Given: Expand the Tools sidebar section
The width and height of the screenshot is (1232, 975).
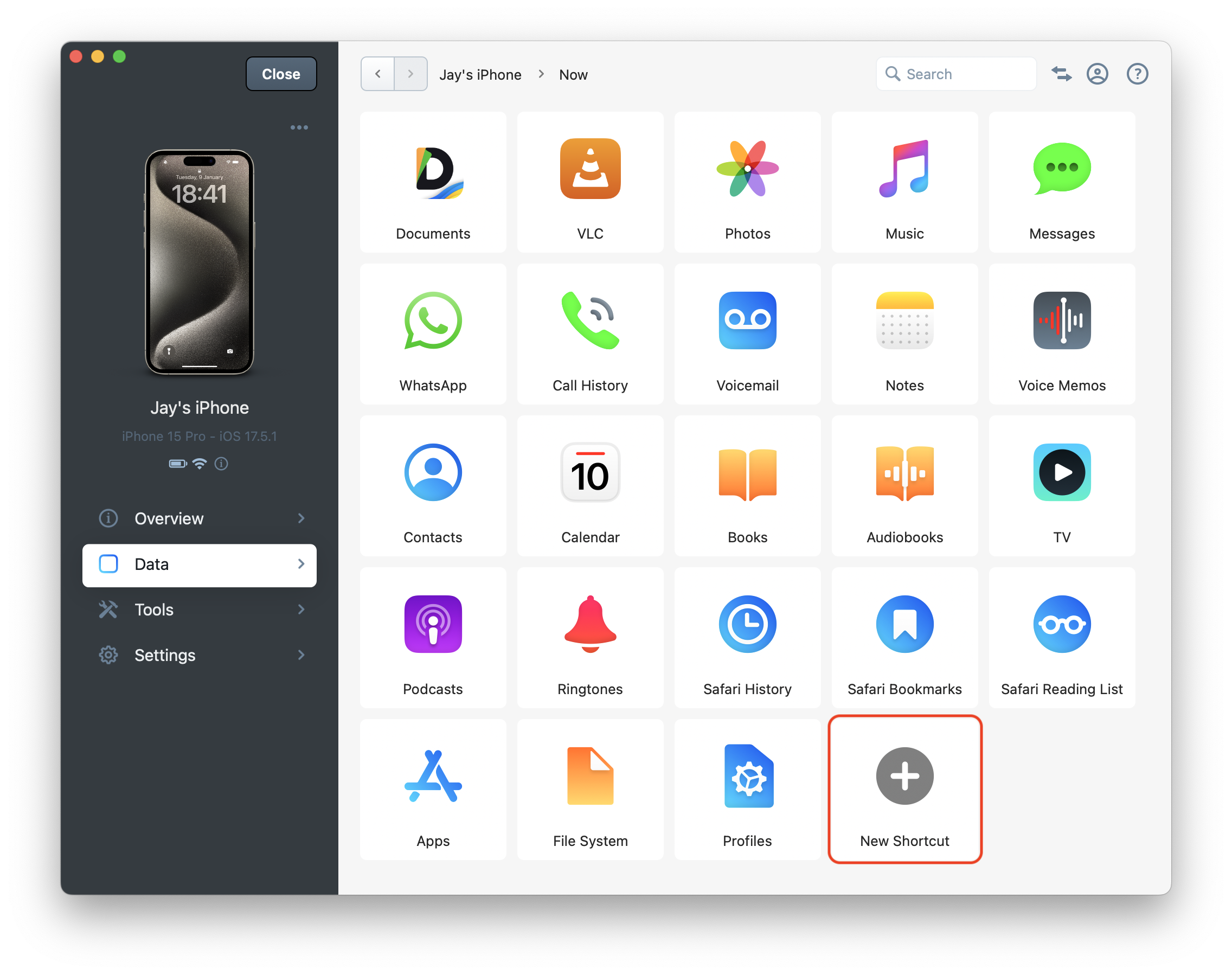Looking at the screenshot, I should pos(199,610).
